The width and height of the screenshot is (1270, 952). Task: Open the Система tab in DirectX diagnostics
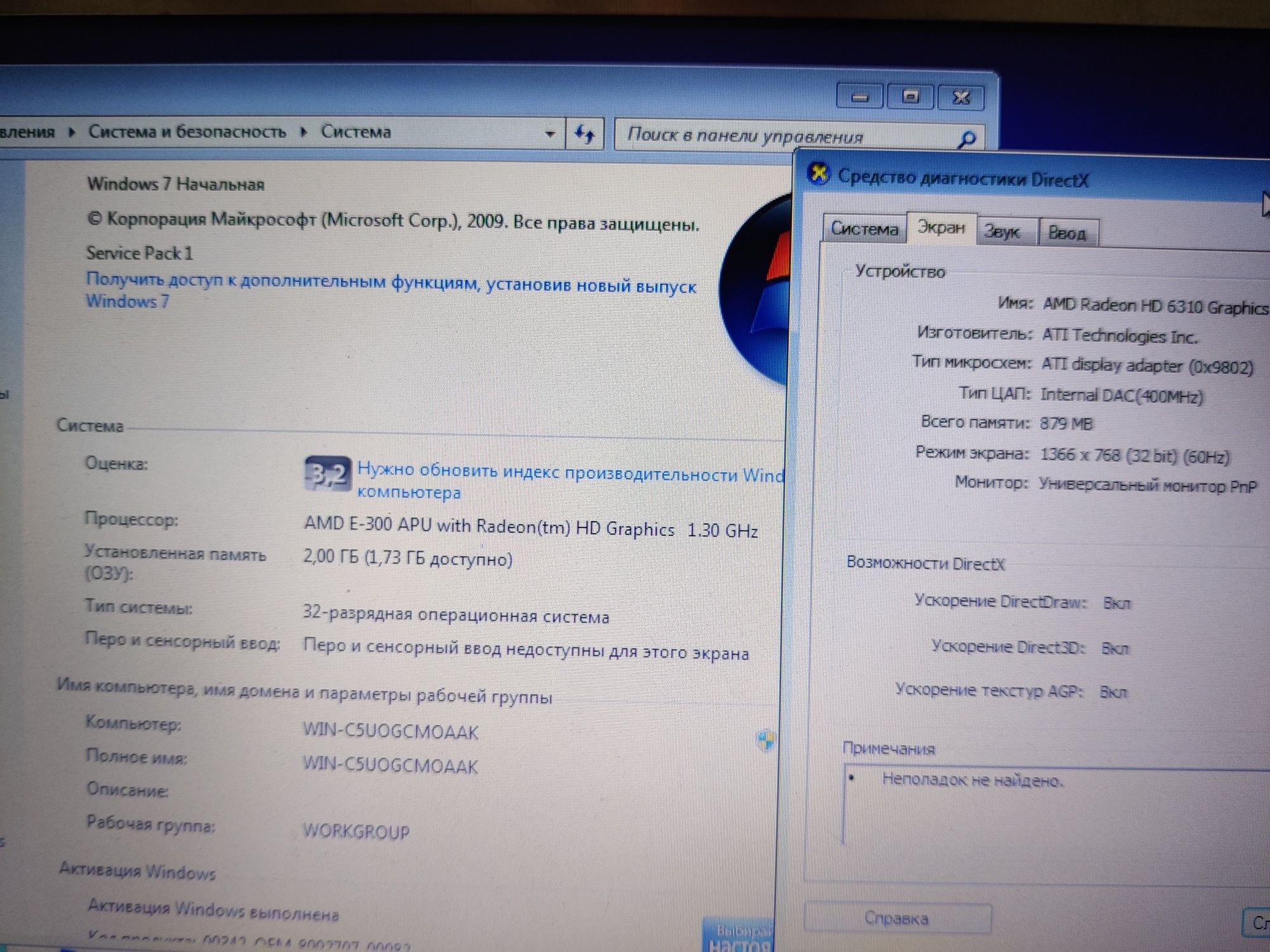865,228
